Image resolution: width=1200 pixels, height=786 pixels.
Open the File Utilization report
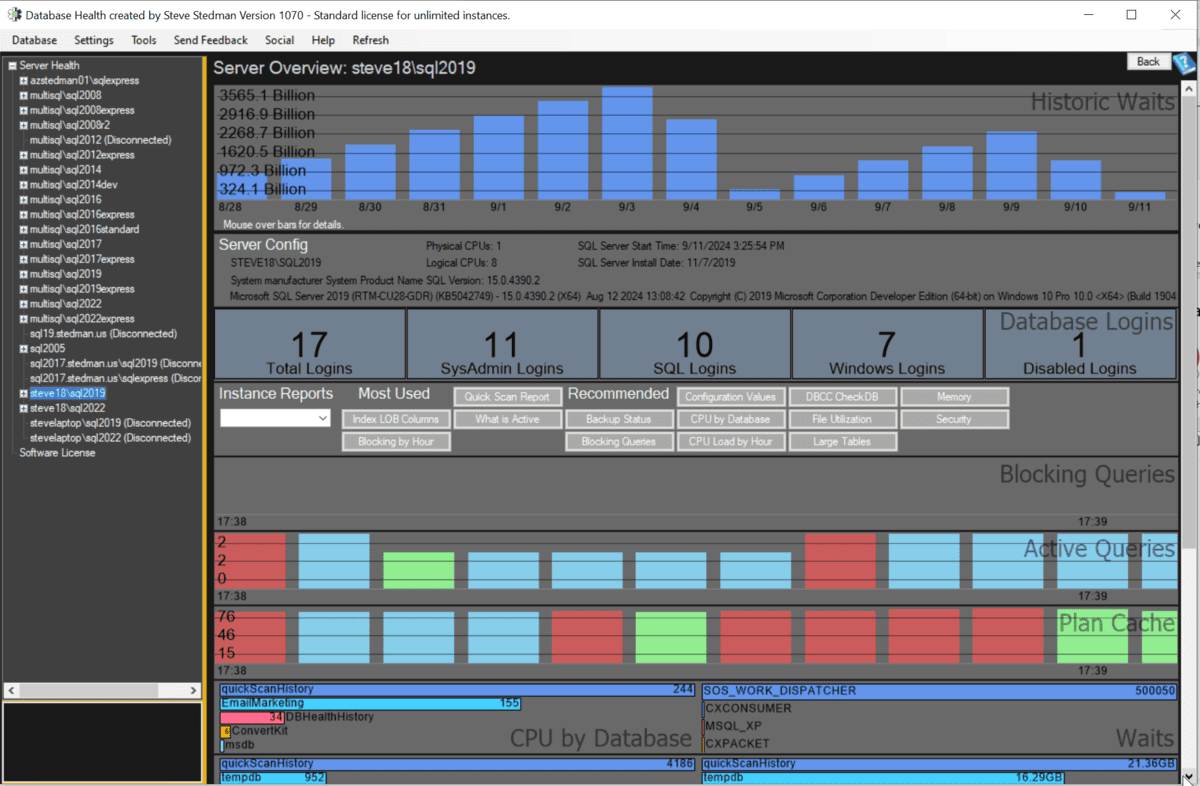coord(842,419)
